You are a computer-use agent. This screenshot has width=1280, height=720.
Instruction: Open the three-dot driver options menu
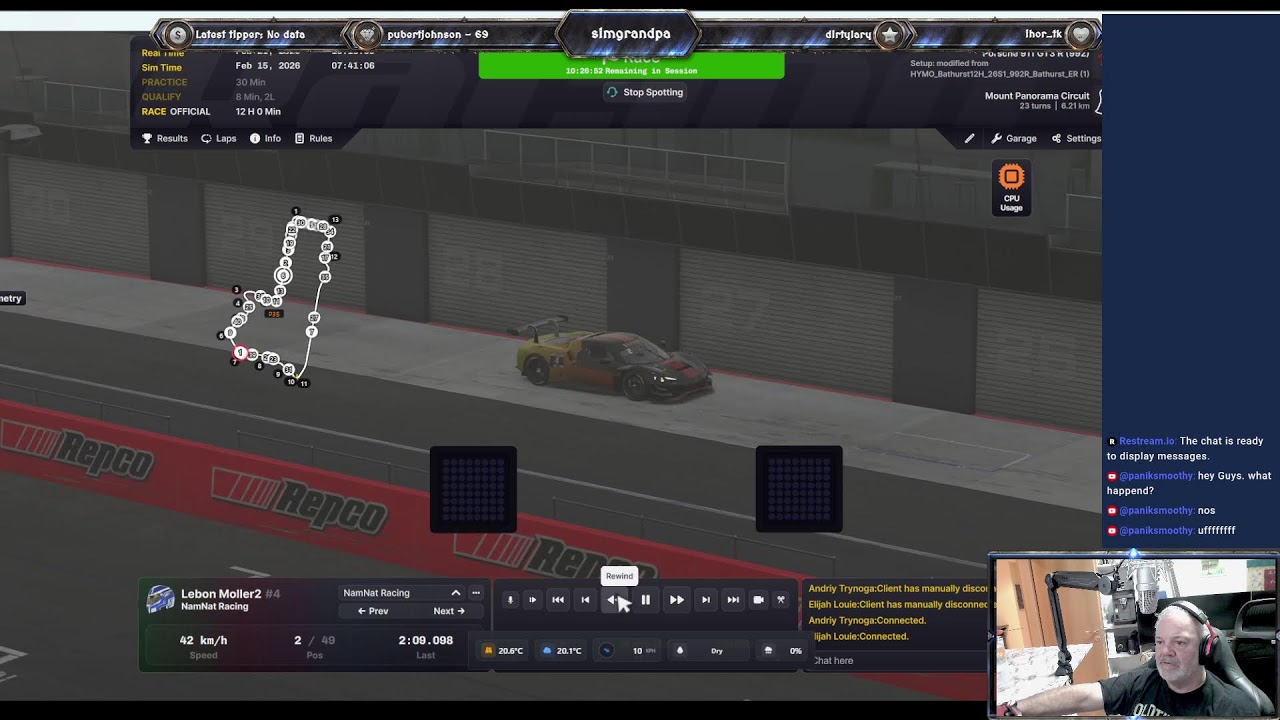476,593
